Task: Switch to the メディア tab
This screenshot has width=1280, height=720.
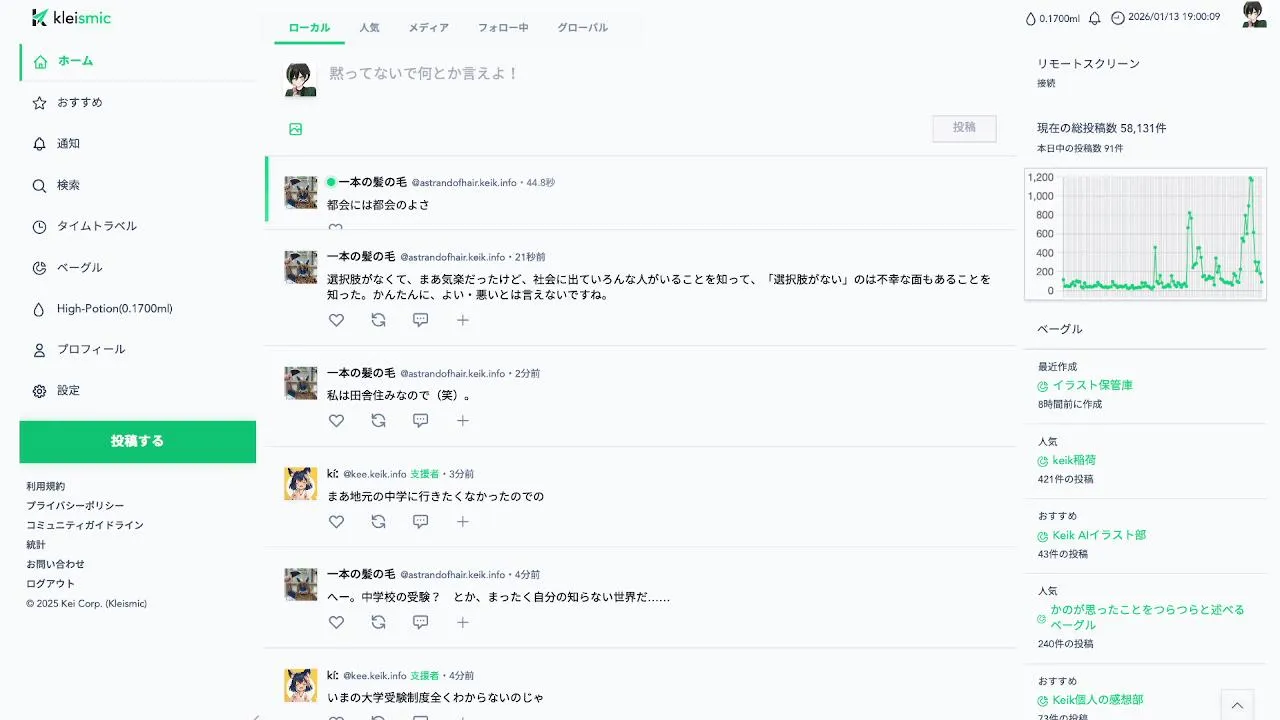Action: (428, 28)
